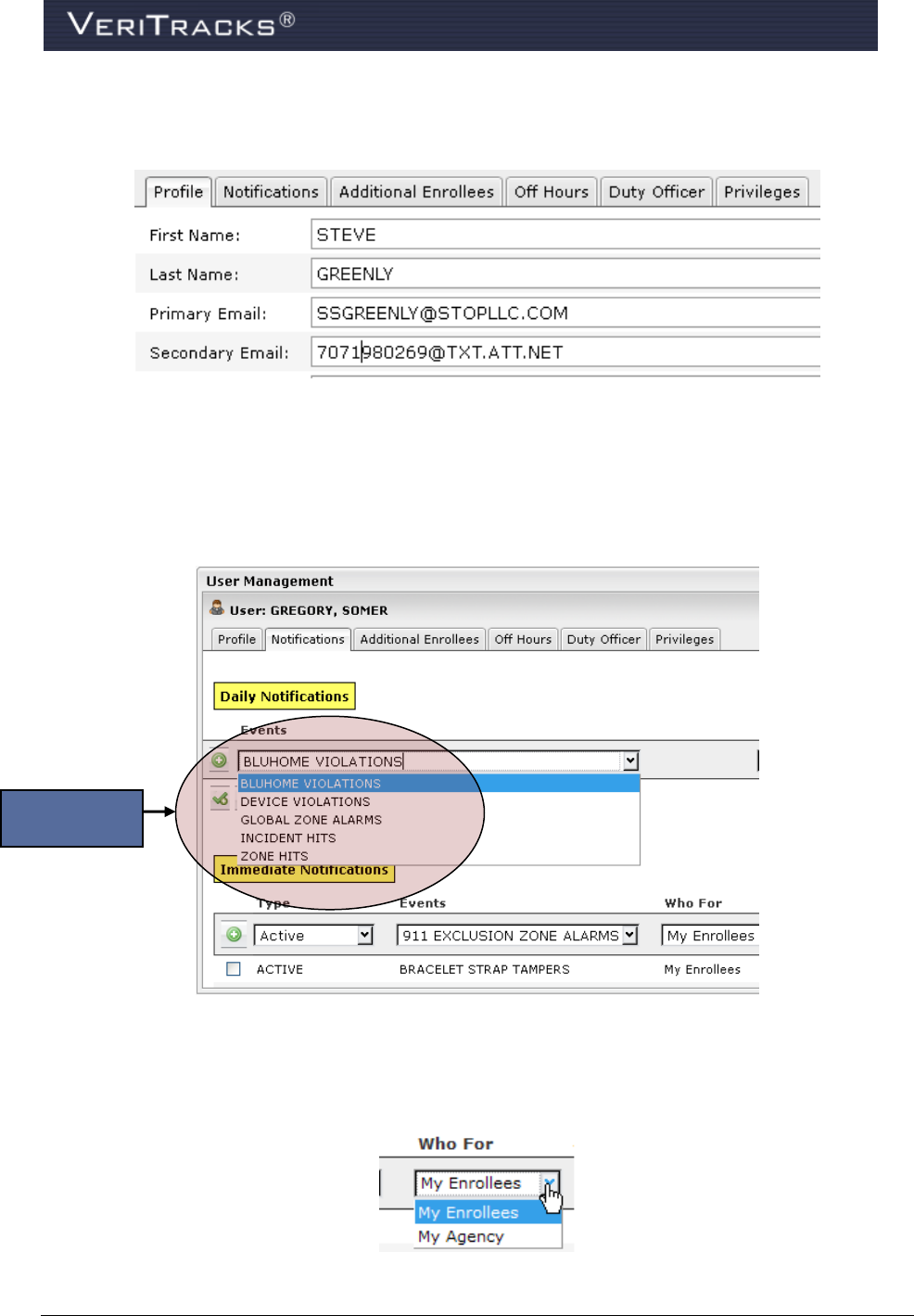Screen dimensions: 914x1316
Task: Click green check icon under daily events
Action: [x=221, y=799]
